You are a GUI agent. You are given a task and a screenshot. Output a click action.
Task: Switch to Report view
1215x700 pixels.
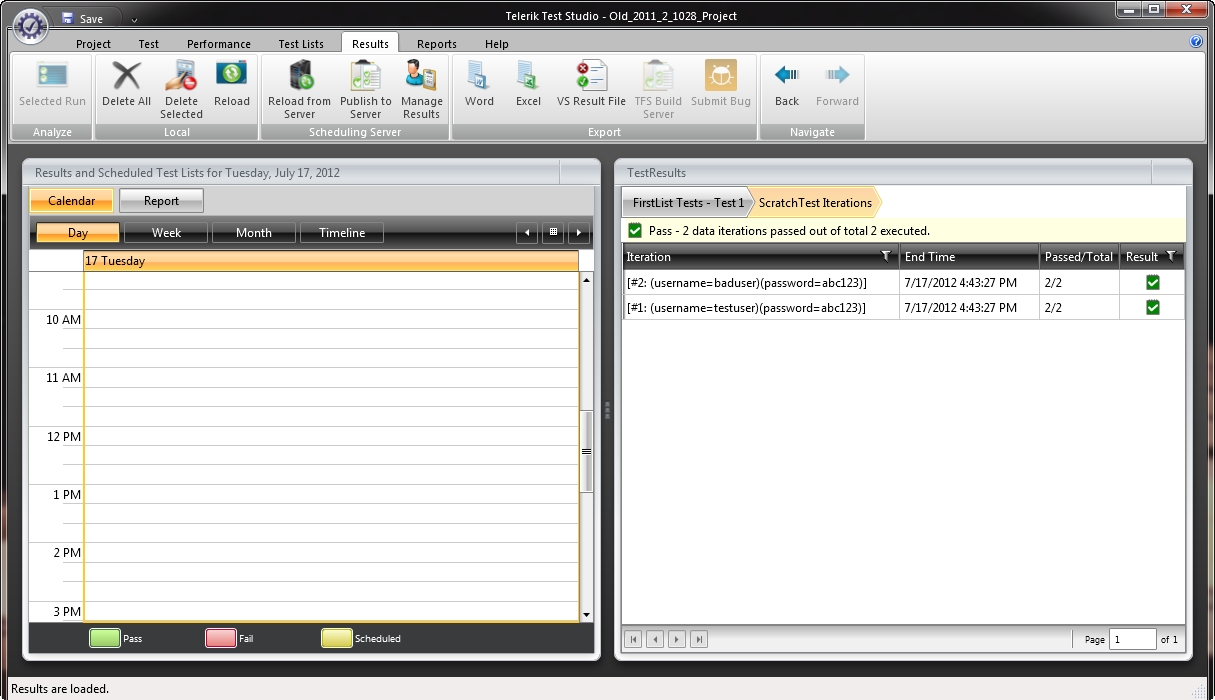[162, 201]
